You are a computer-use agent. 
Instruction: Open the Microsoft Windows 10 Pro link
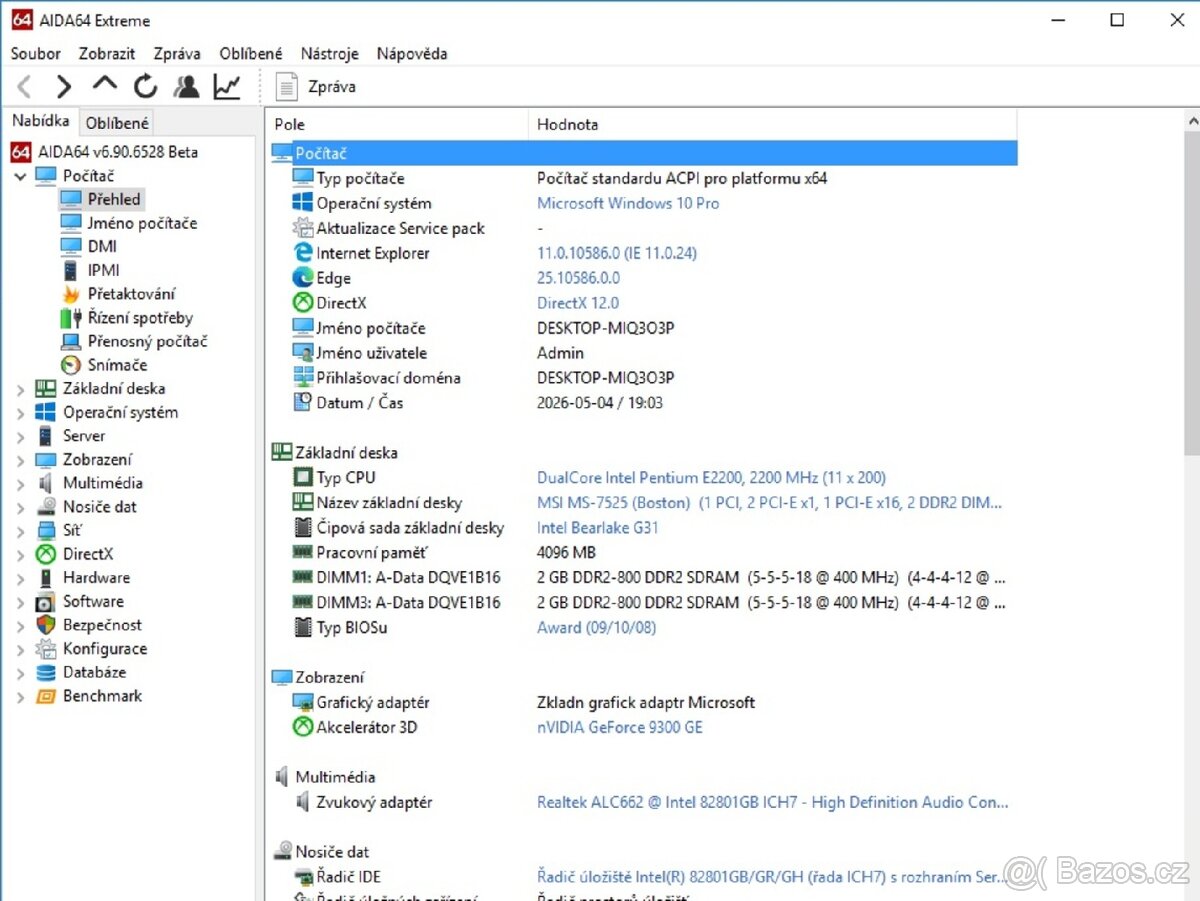(x=628, y=202)
